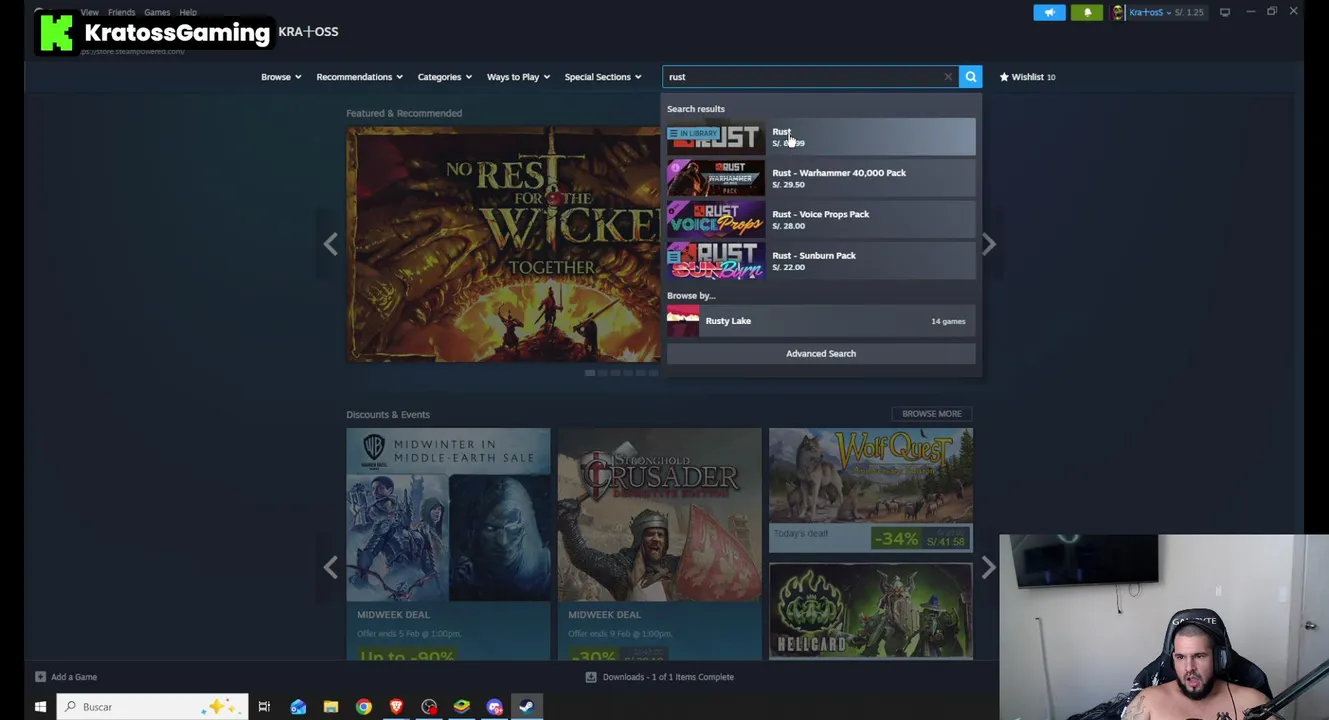Open the Stronghold Crusader deal card
The image size is (1329, 720).
coord(659,545)
